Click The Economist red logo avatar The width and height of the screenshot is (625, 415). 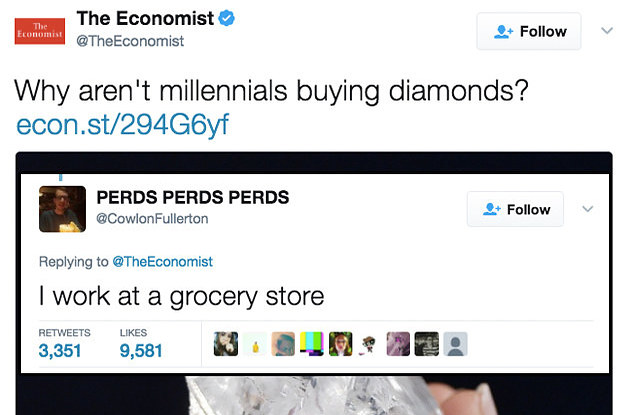40,30
